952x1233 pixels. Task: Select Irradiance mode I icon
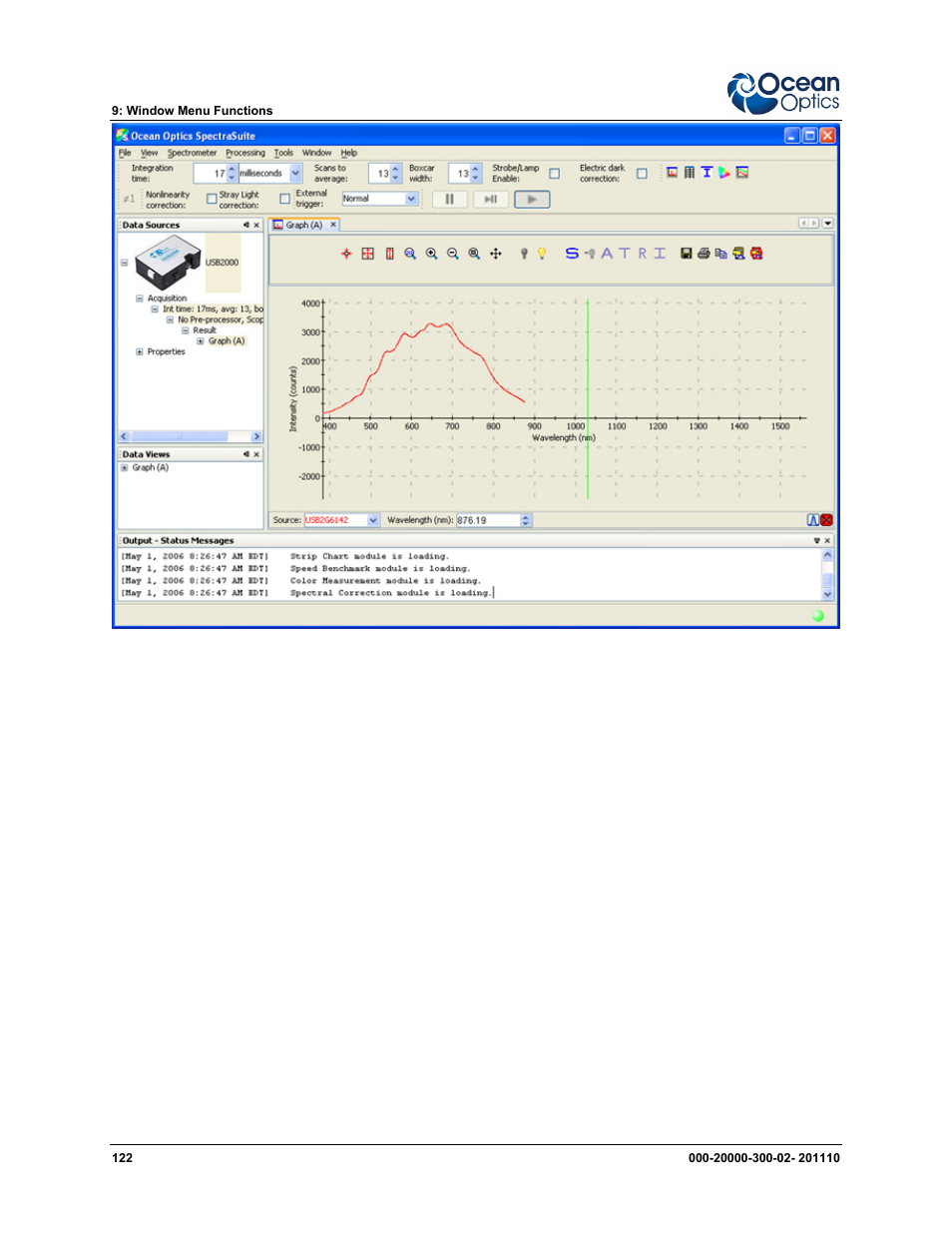[660, 254]
